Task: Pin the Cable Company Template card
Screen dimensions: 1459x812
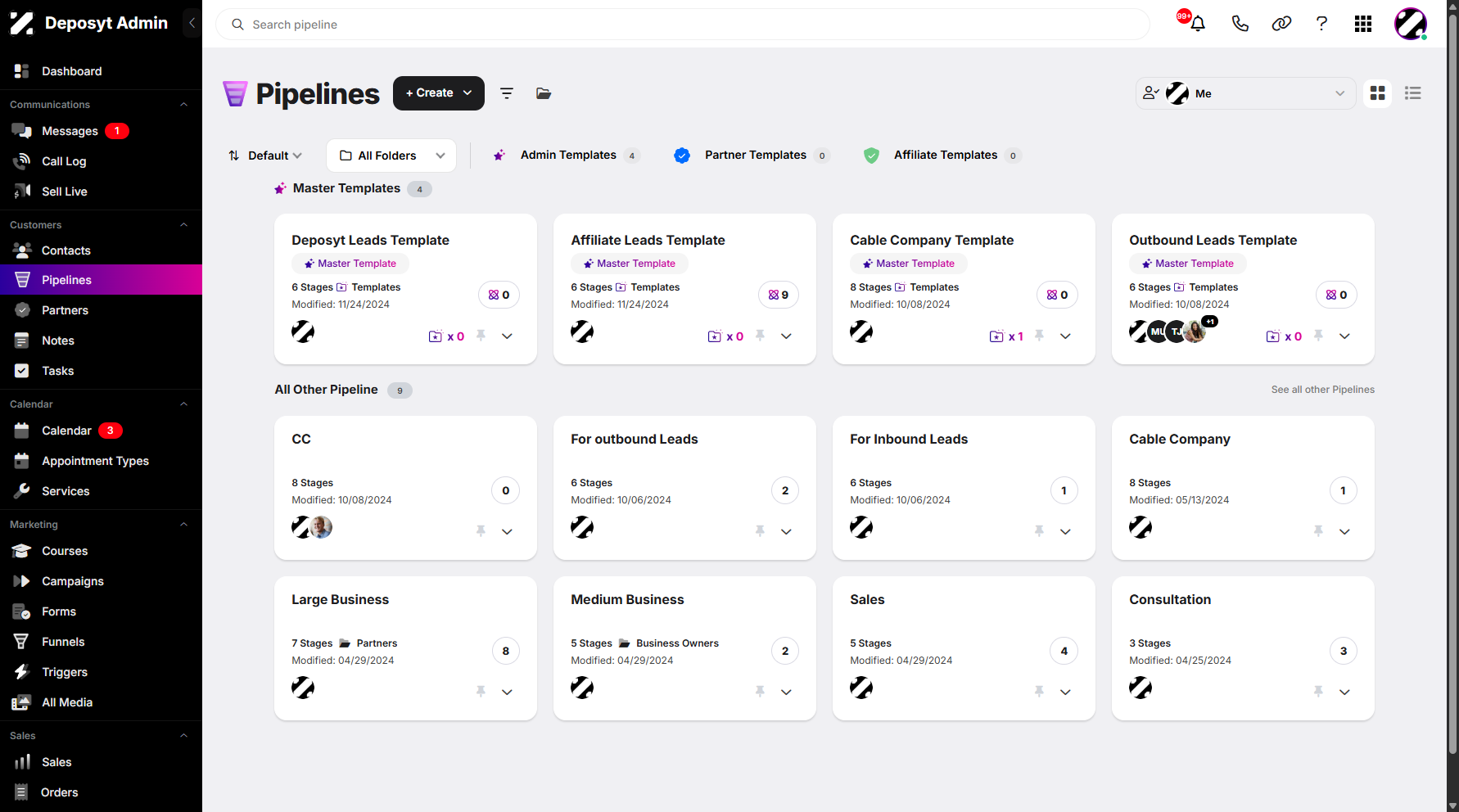Action: (1040, 336)
